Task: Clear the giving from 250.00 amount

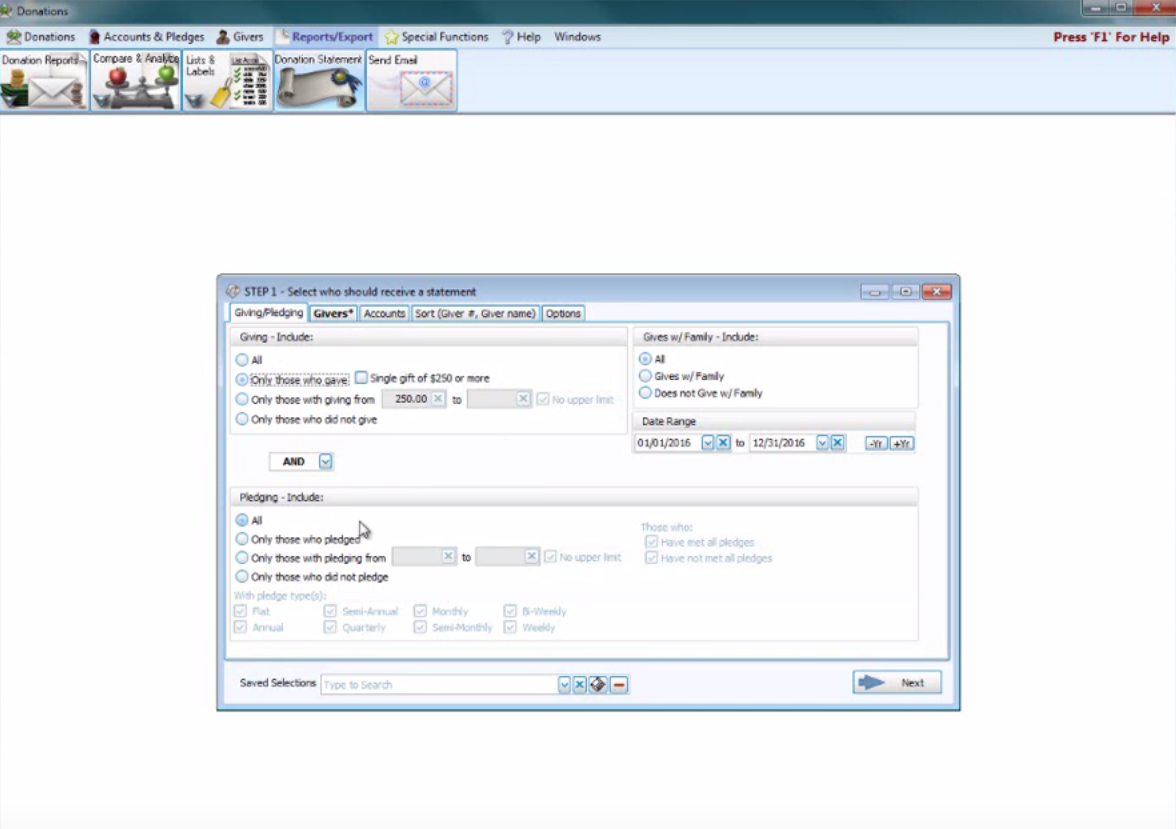Action: [438, 399]
